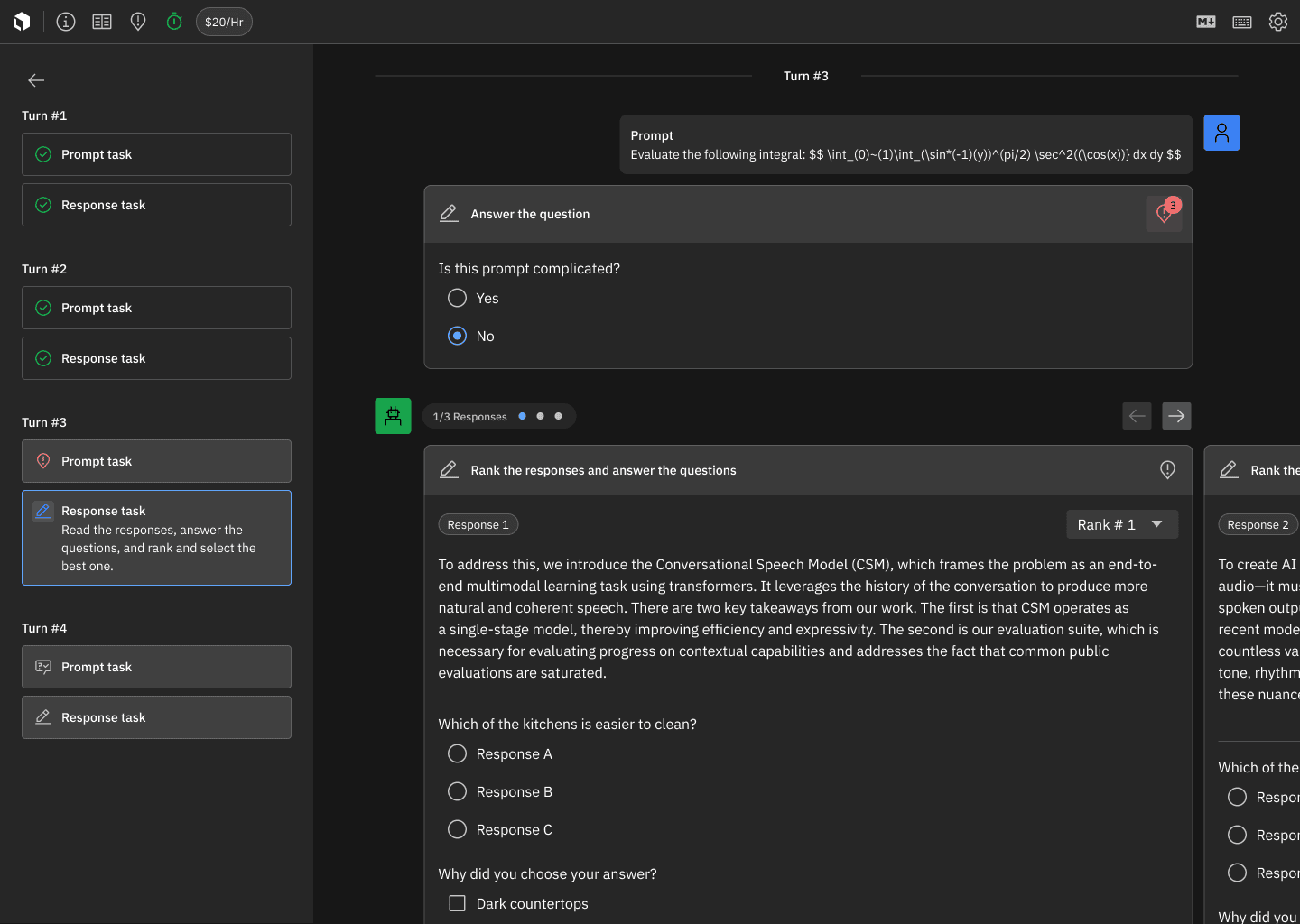Expand the Turn #3 Prompt task item

tap(156, 461)
